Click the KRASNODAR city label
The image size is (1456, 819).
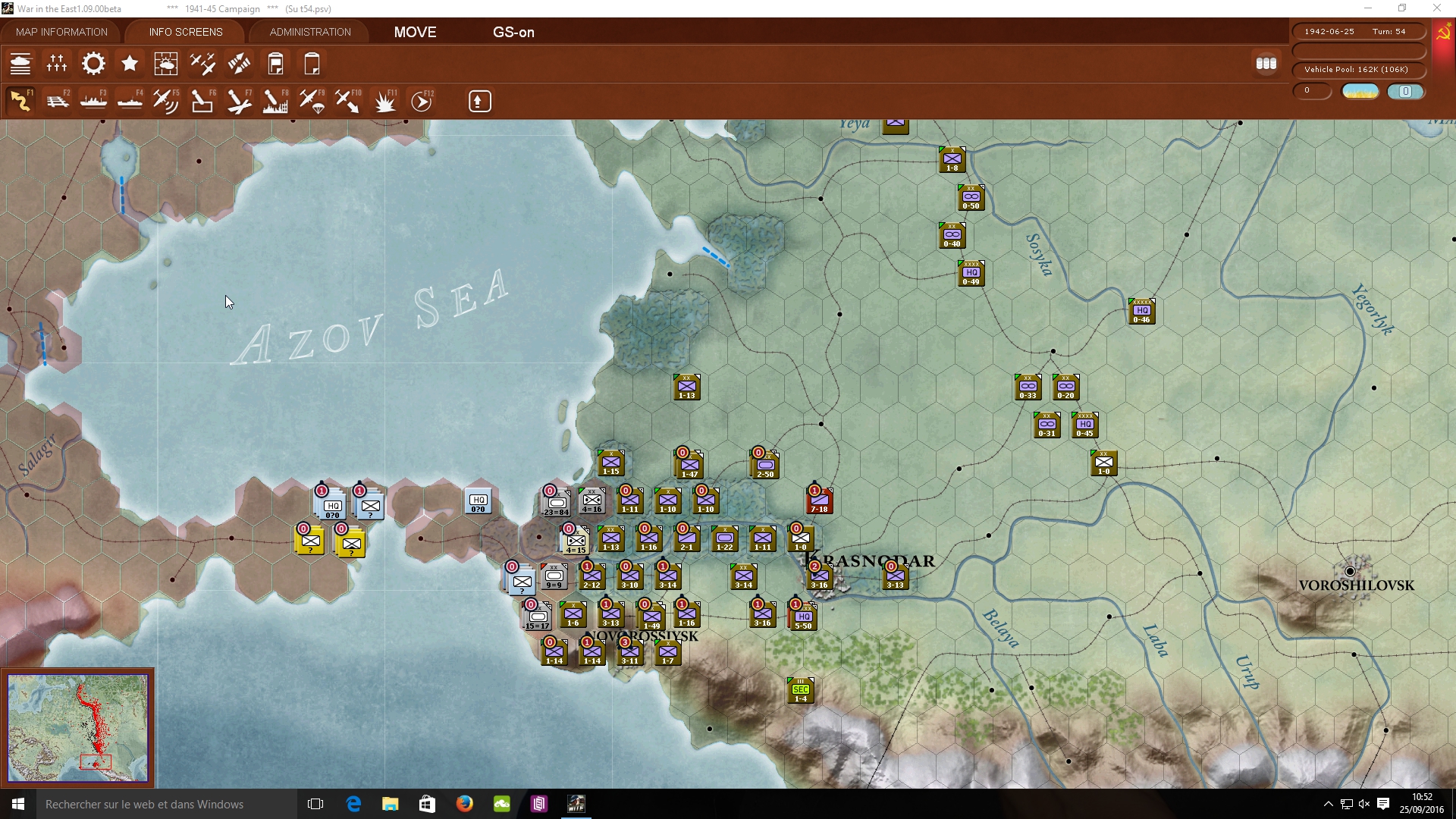coord(870,561)
